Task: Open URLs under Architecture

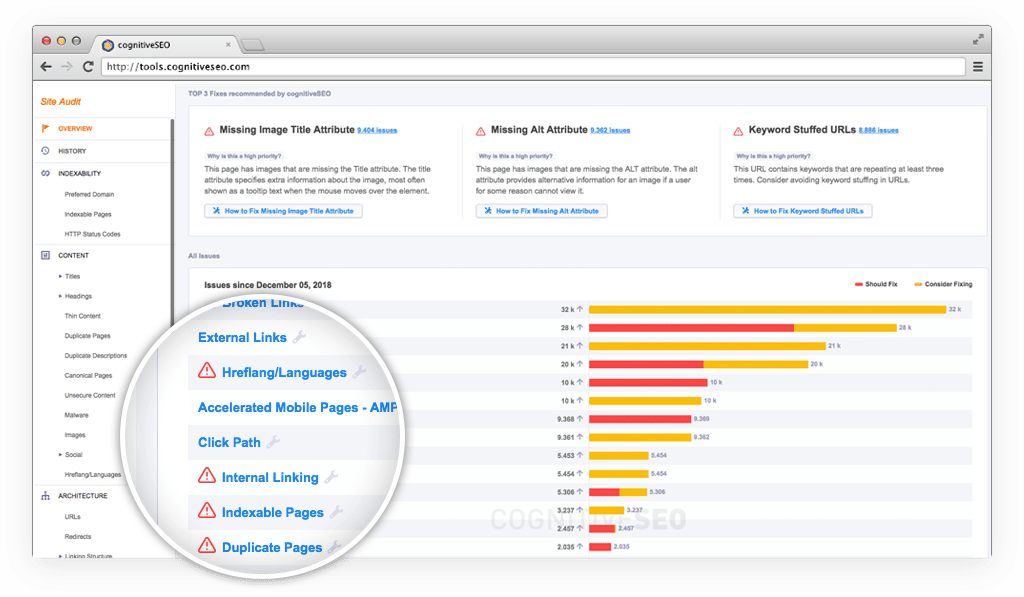Action: [x=72, y=517]
